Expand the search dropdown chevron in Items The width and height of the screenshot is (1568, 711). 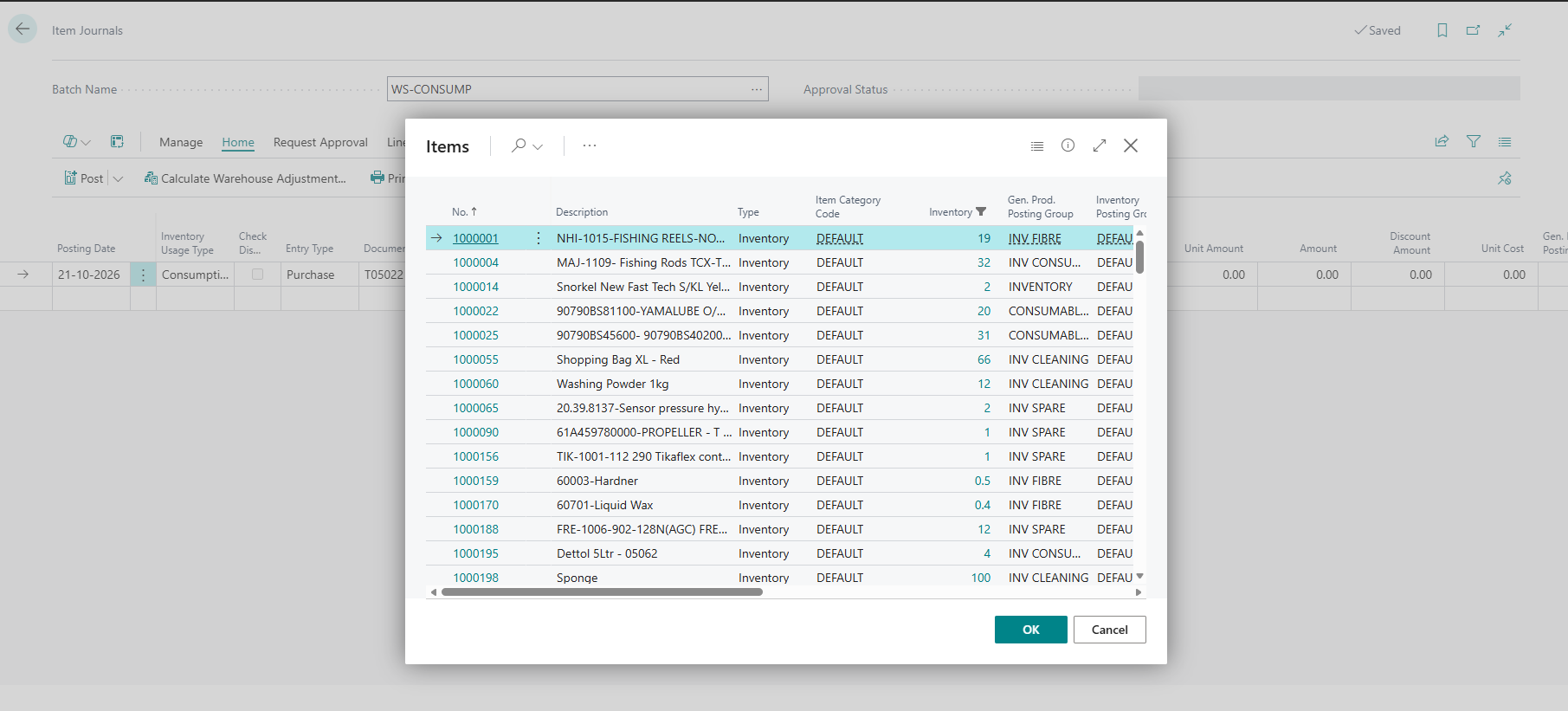tap(538, 146)
